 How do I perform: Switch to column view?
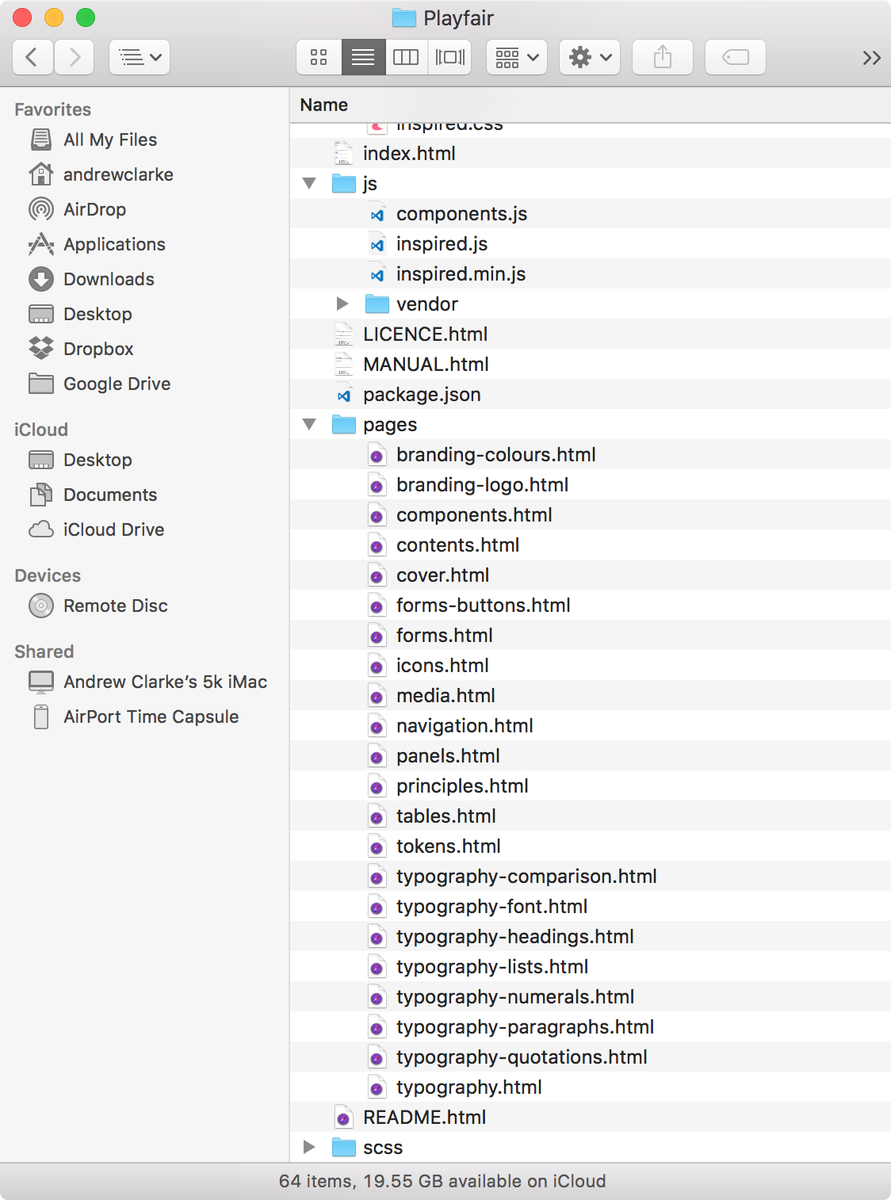click(x=406, y=58)
